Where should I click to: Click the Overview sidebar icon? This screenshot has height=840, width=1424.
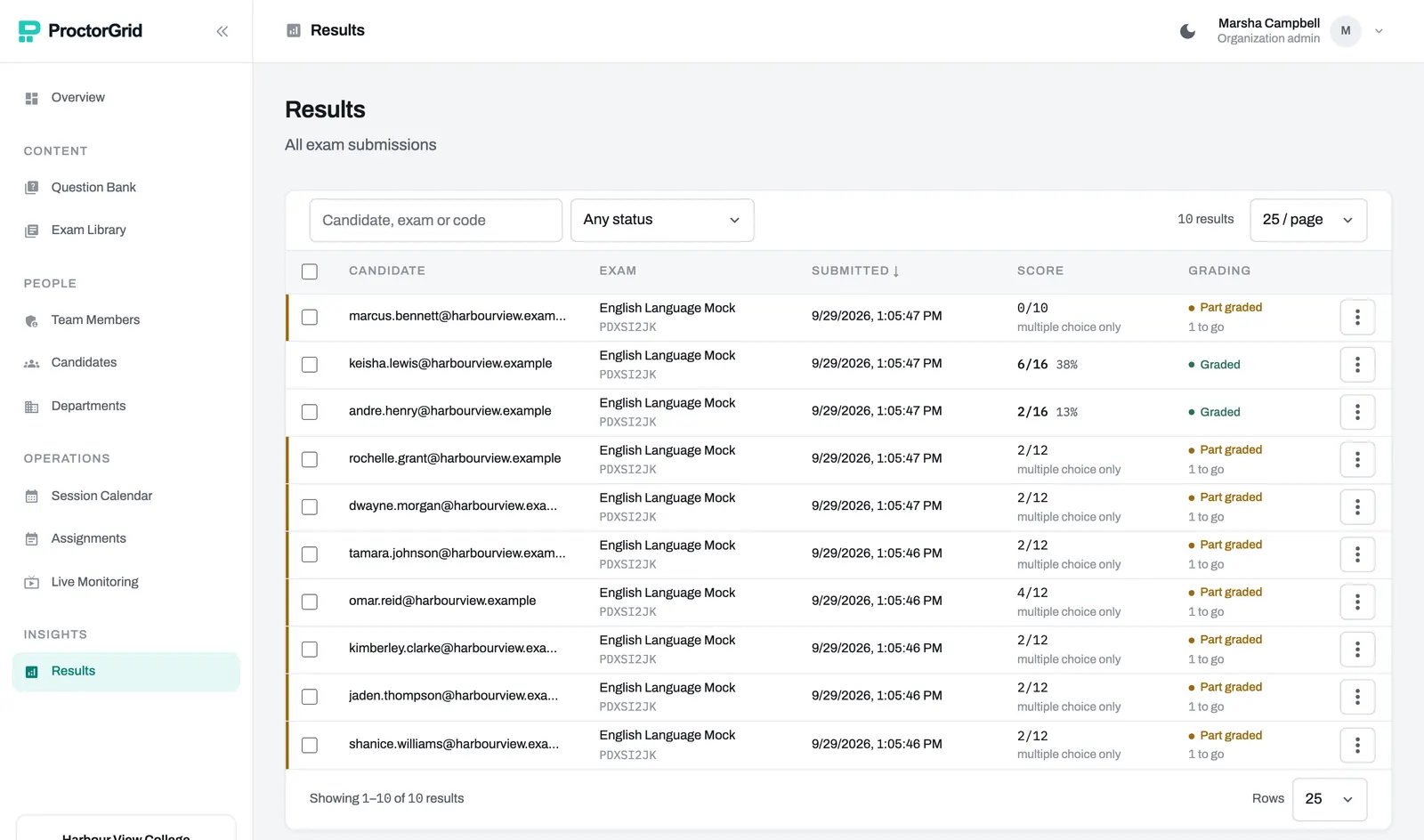[x=32, y=98]
